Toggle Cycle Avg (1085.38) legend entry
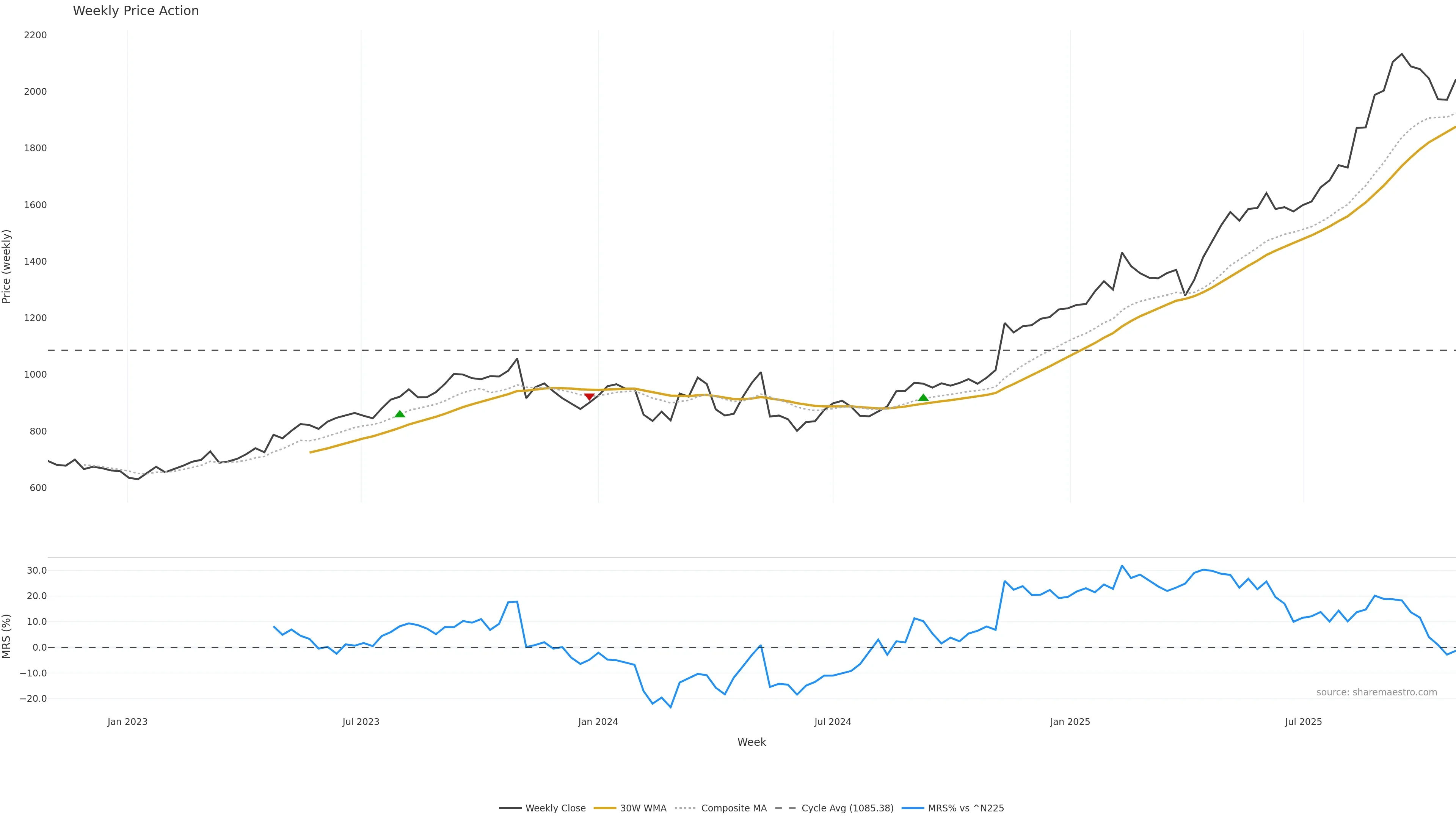Viewport: 1456px width, 819px height. coord(847,808)
